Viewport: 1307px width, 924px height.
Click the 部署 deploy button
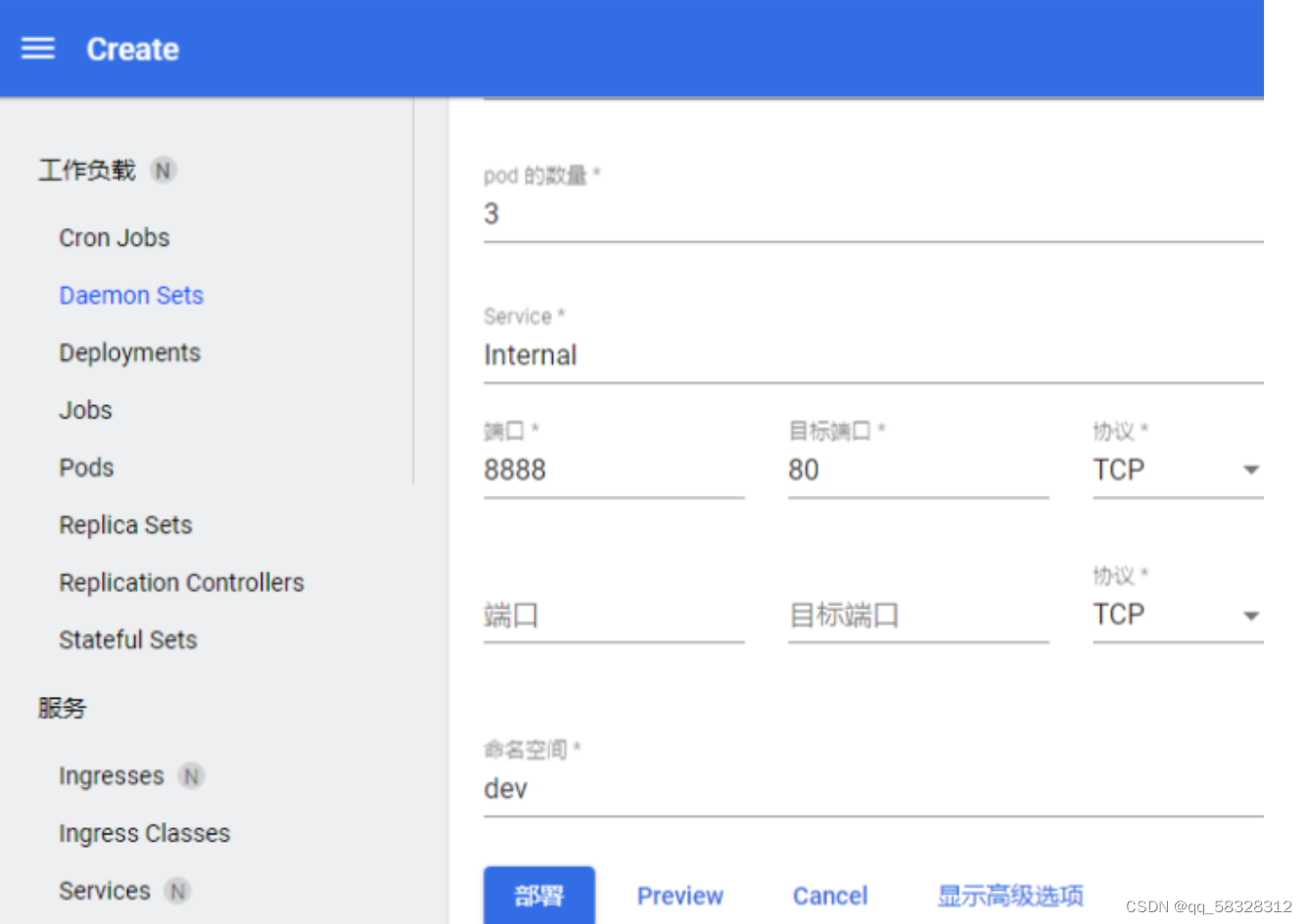[539, 895]
